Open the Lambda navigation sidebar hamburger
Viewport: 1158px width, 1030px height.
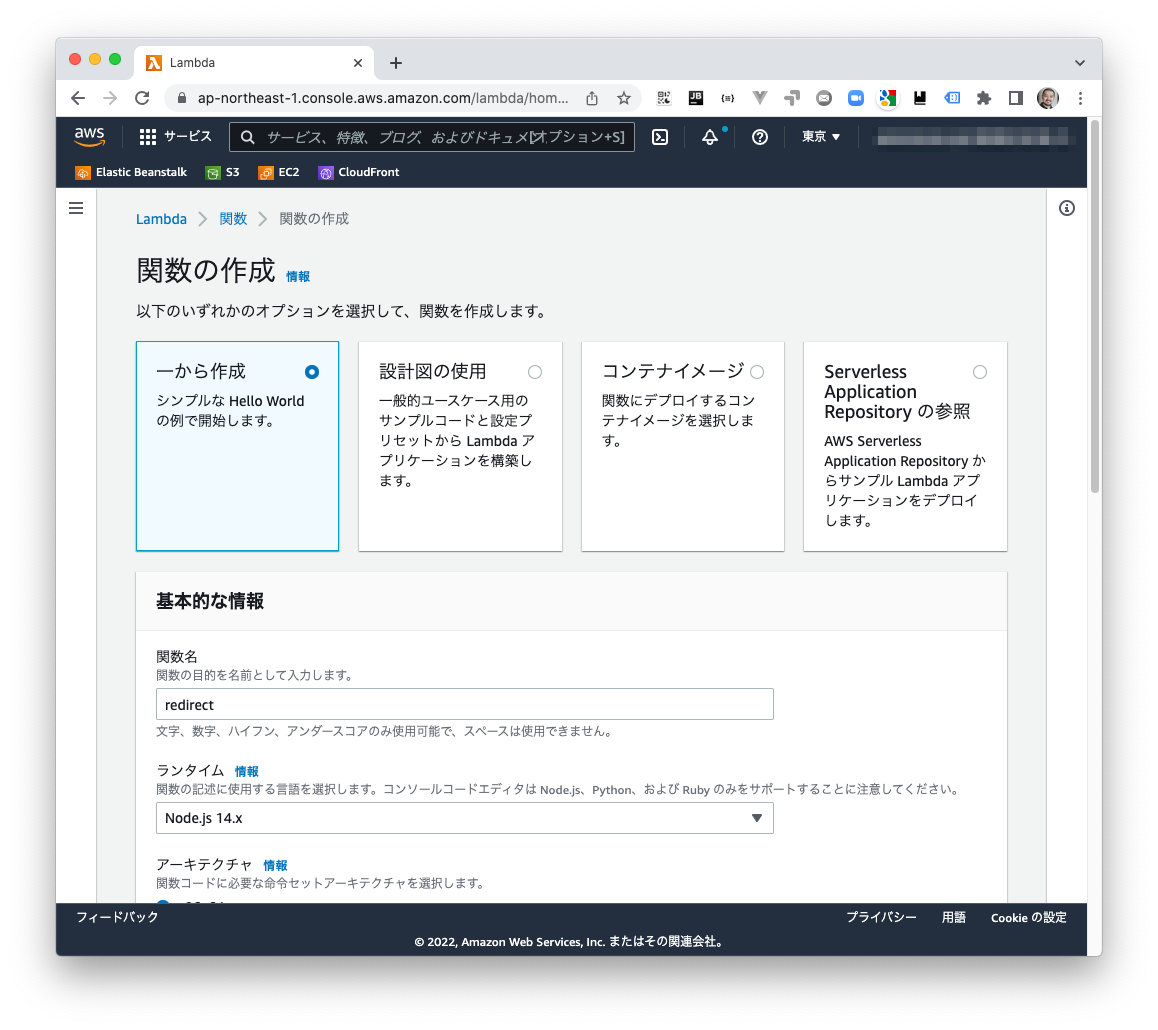click(76, 208)
